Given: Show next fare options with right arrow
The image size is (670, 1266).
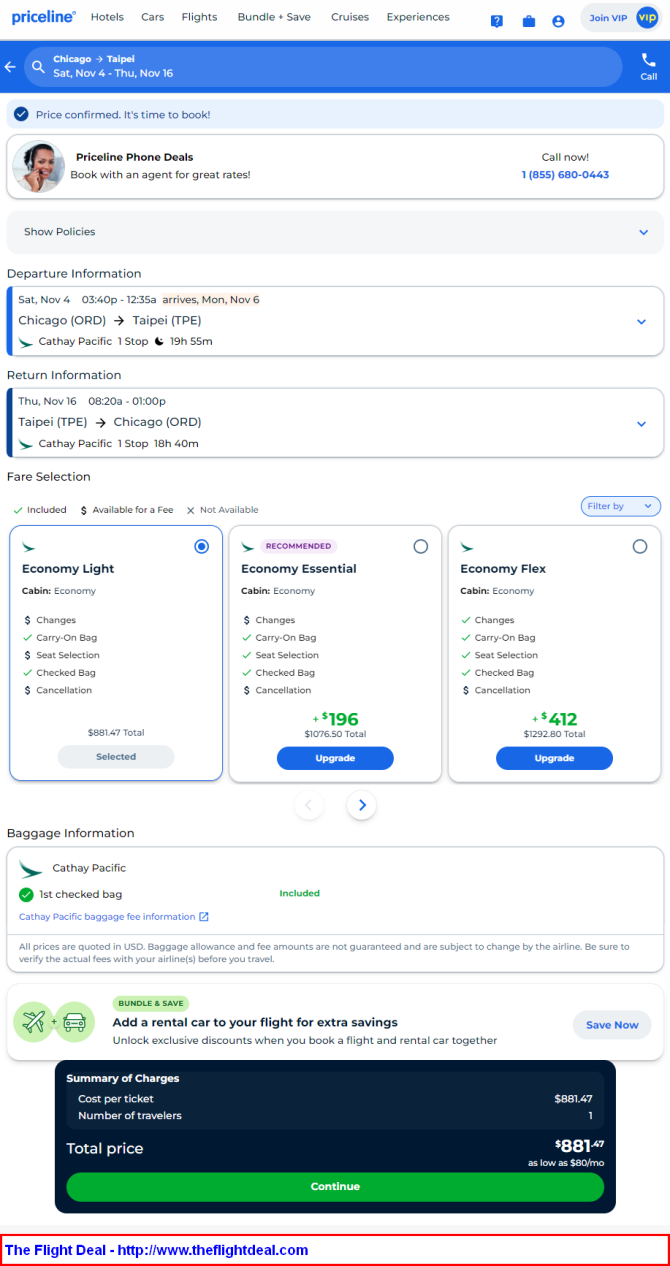Looking at the screenshot, I should (x=362, y=805).
